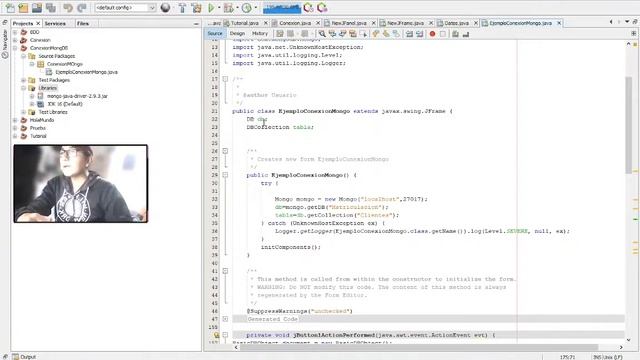Viewport: 640px width, 360px height.
Task: Show the editor tabs dropdown list arrow
Action: tap(627, 22)
